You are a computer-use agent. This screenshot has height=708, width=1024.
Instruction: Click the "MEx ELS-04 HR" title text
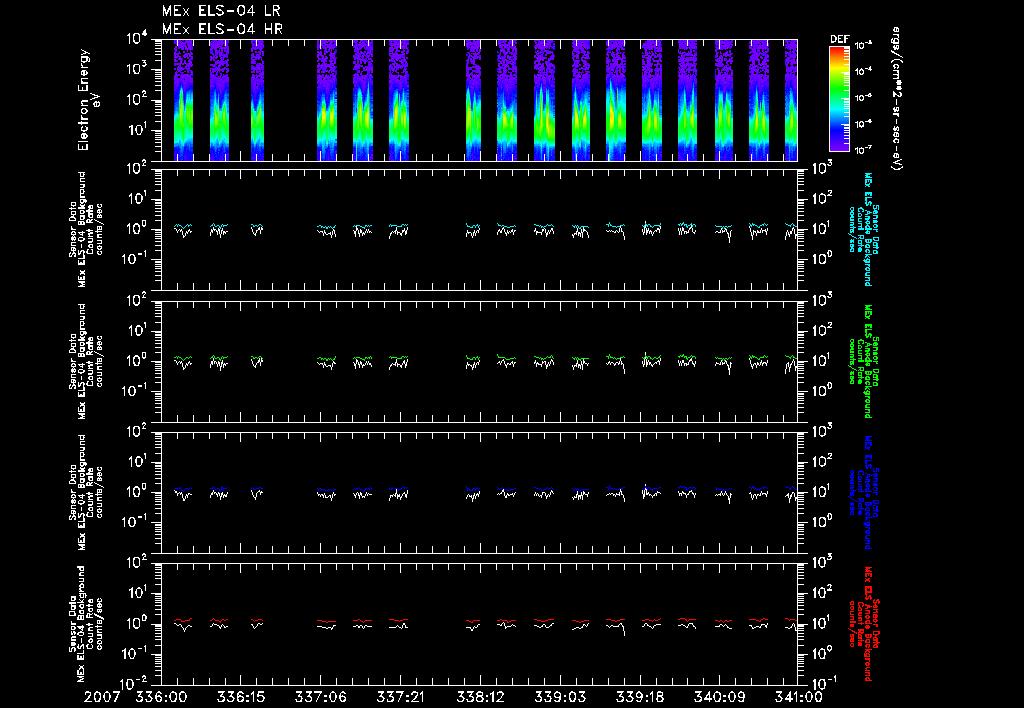tap(222, 29)
